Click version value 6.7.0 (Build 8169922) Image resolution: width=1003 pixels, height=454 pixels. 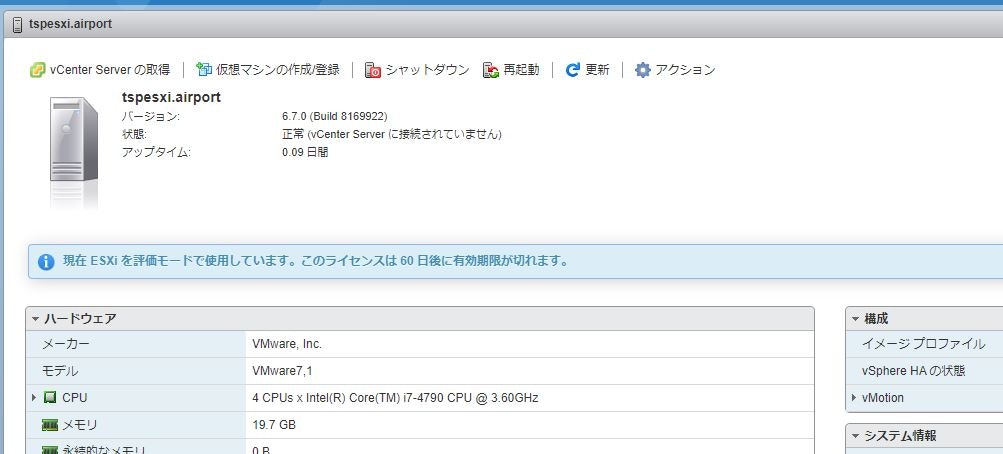point(335,116)
